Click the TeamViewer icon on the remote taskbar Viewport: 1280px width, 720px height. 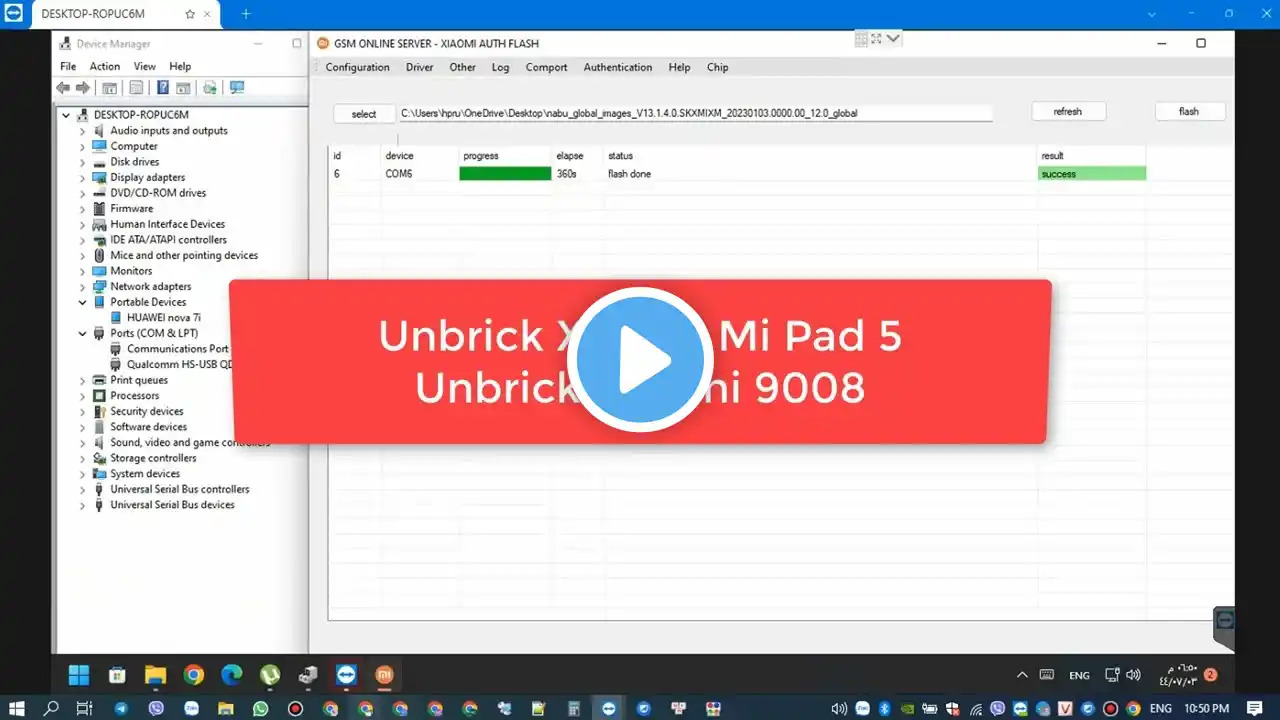pos(346,675)
